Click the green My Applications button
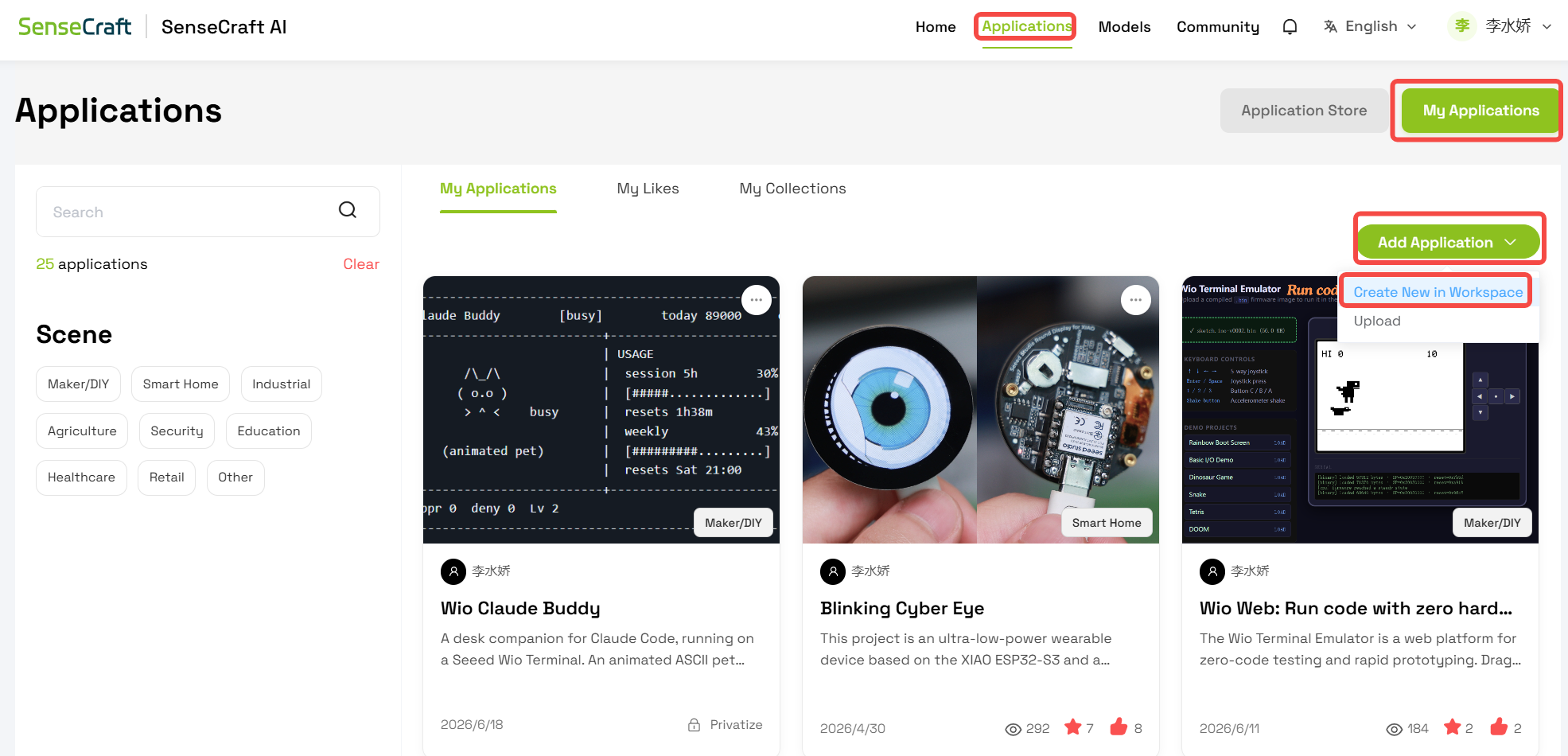This screenshot has width=1568, height=756. point(1480,111)
